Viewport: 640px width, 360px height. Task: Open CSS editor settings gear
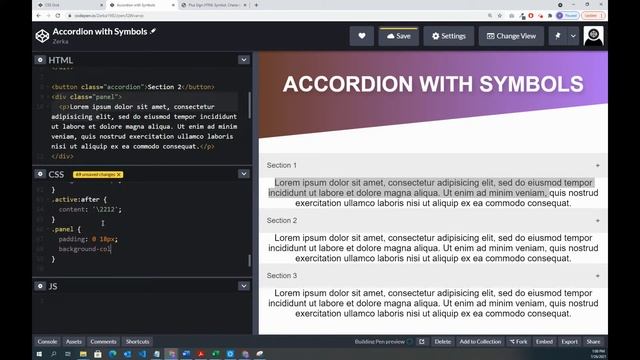click(x=40, y=174)
